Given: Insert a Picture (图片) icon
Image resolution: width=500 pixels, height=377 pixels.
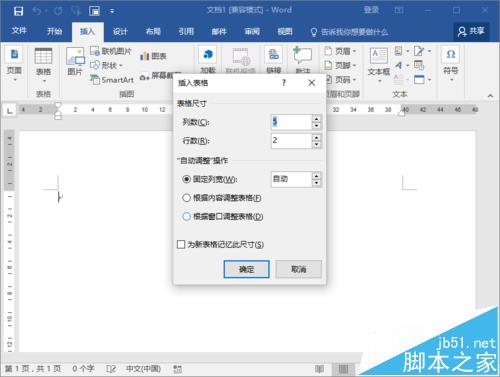Looking at the screenshot, I should point(75,56).
